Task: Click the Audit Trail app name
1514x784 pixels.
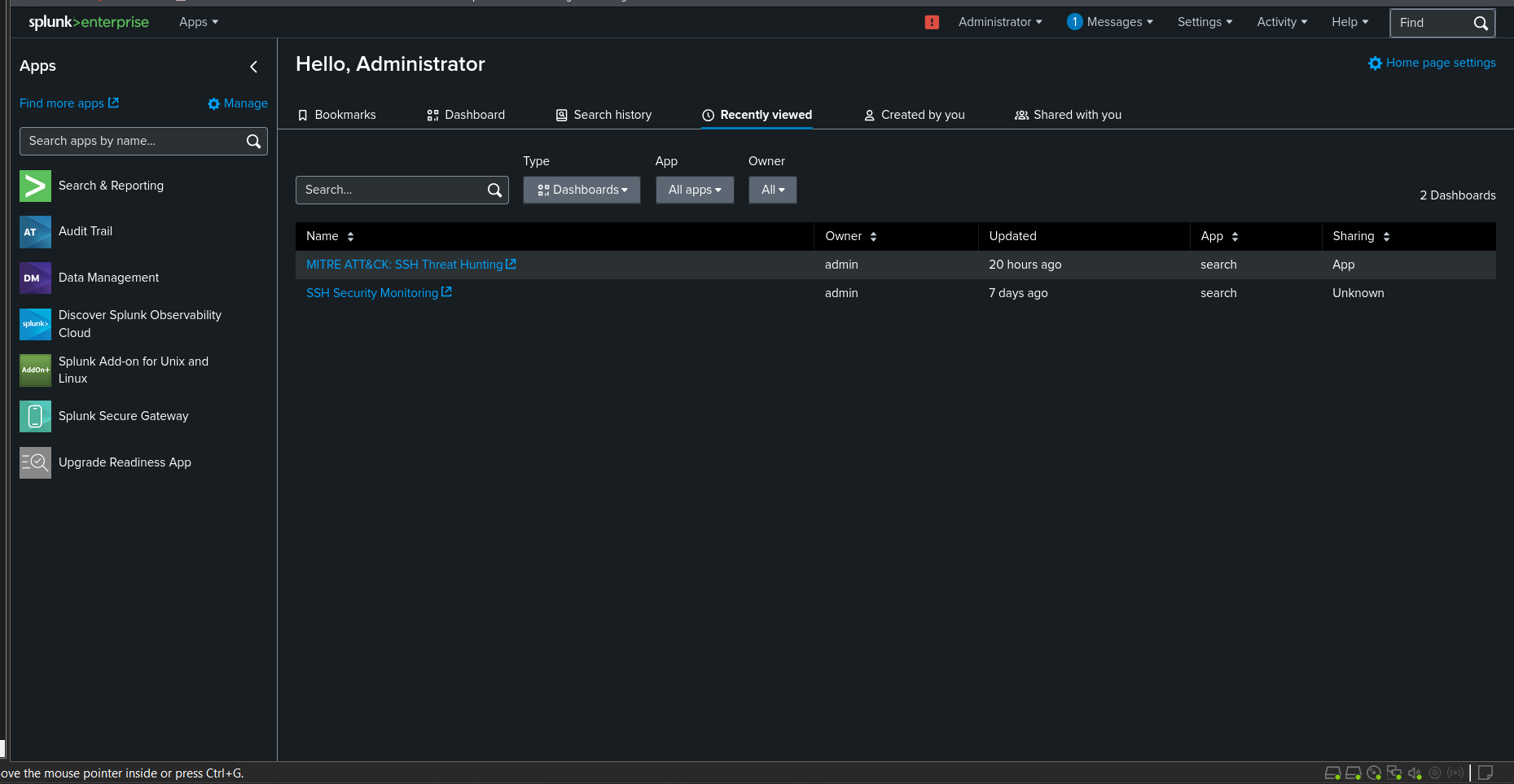Action: pyautogui.click(x=86, y=231)
